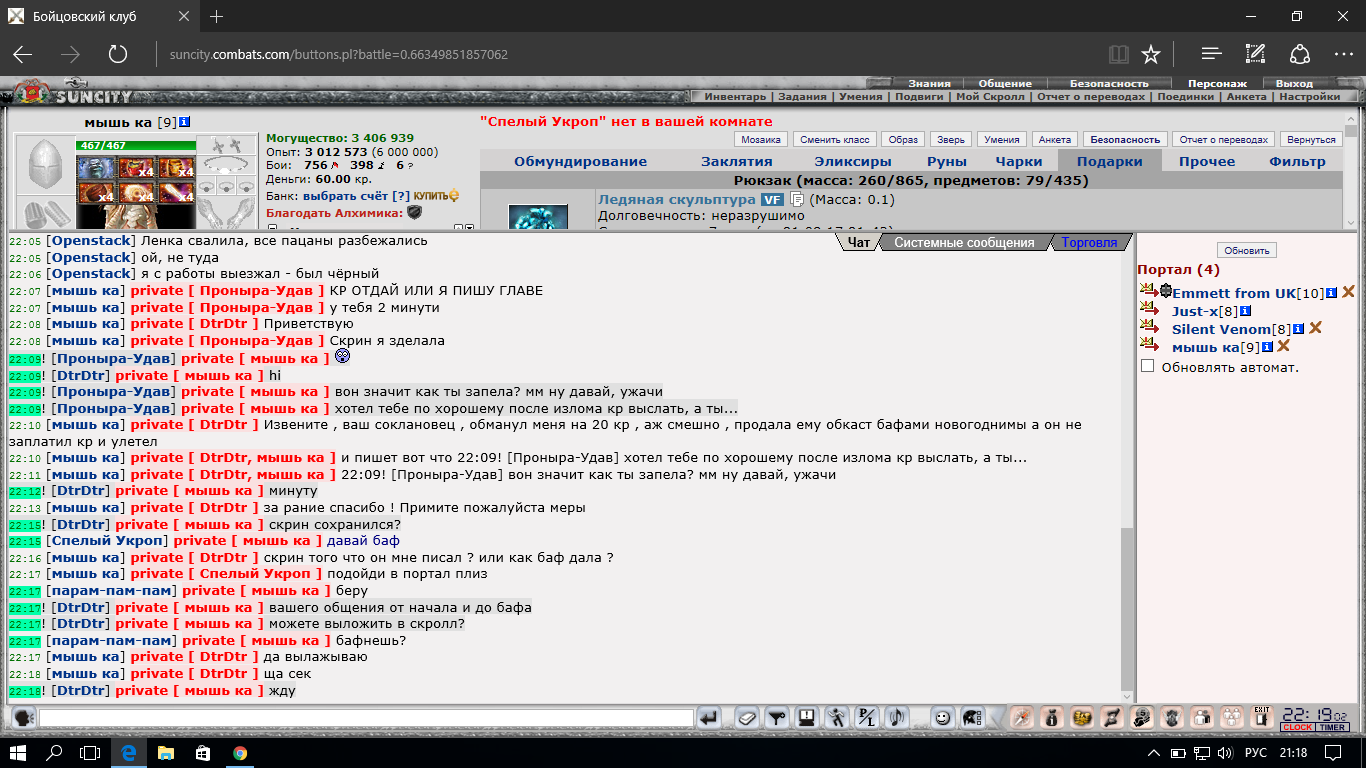
Task: Click the favorites star in browser toolbar
Action: [1151, 54]
